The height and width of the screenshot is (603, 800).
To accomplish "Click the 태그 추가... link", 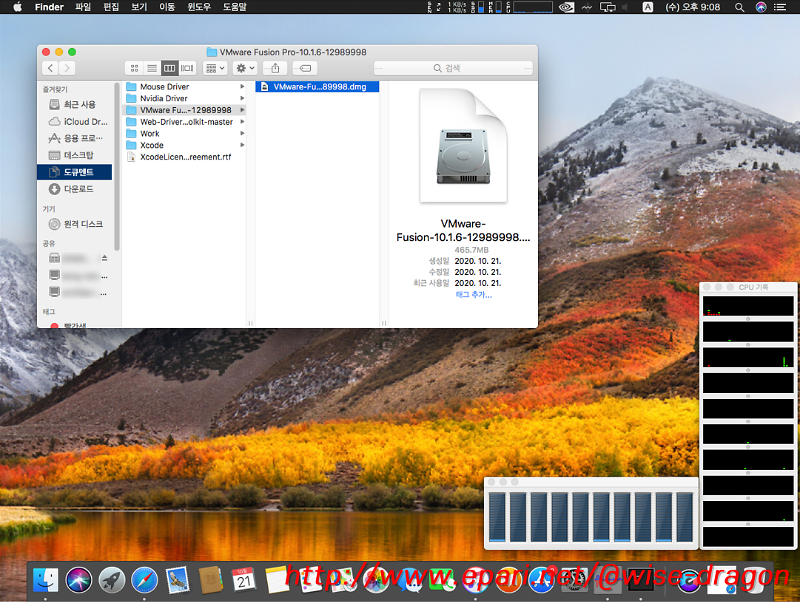I will click(473, 295).
